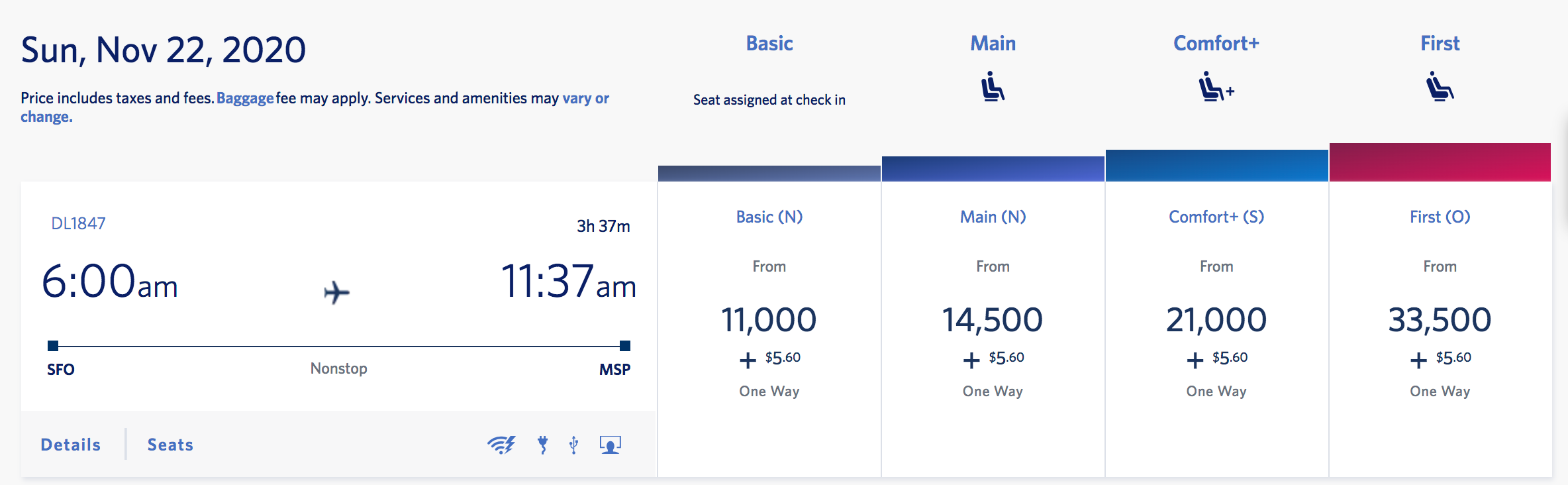Image resolution: width=1568 pixels, height=485 pixels.
Task: Click the power outlet amenity icon
Action: [543, 445]
